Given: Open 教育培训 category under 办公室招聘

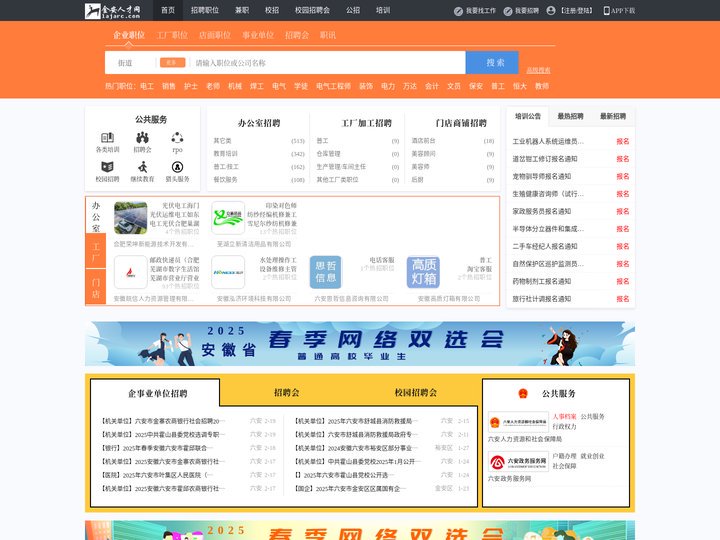Looking at the screenshot, I should coord(225,154).
